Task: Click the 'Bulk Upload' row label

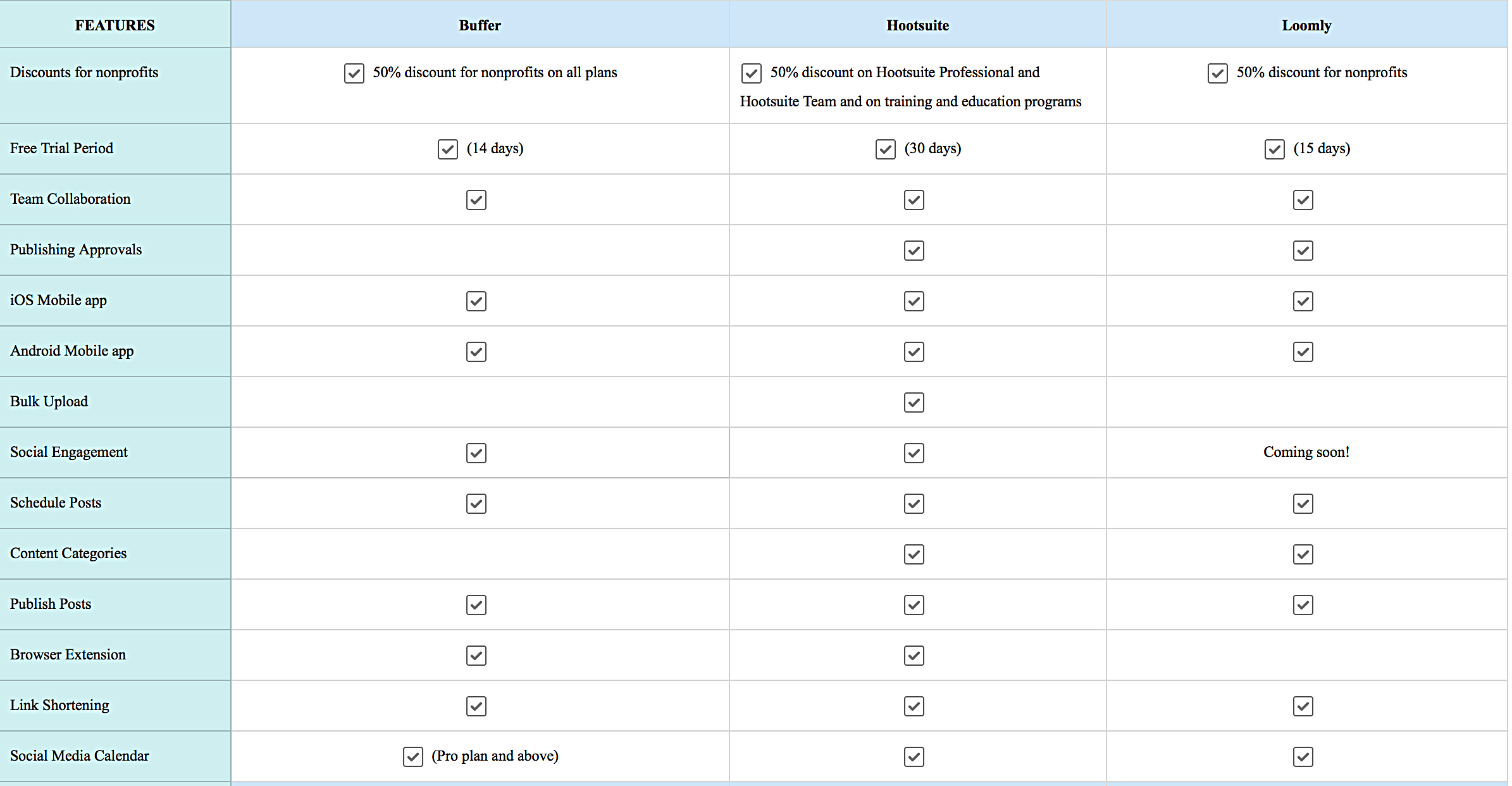Action: (49, 402)
